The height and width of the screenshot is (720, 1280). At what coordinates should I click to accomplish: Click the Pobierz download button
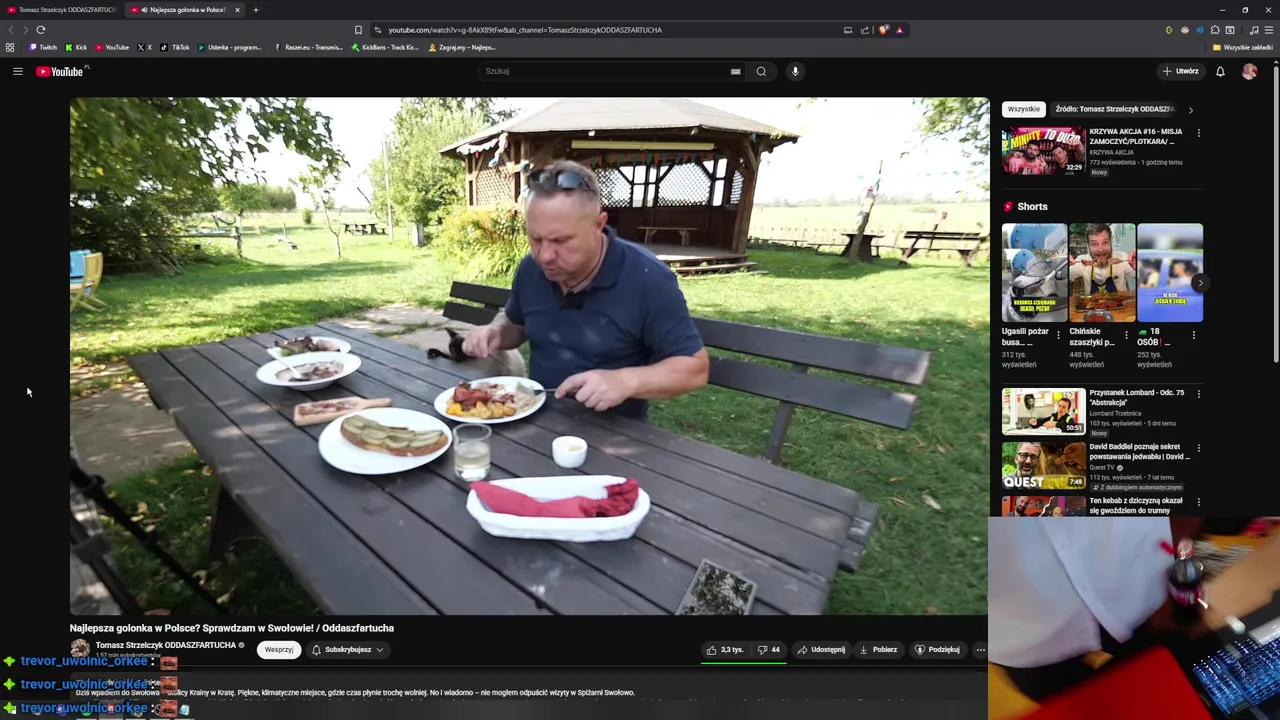[x=879, y=650]
